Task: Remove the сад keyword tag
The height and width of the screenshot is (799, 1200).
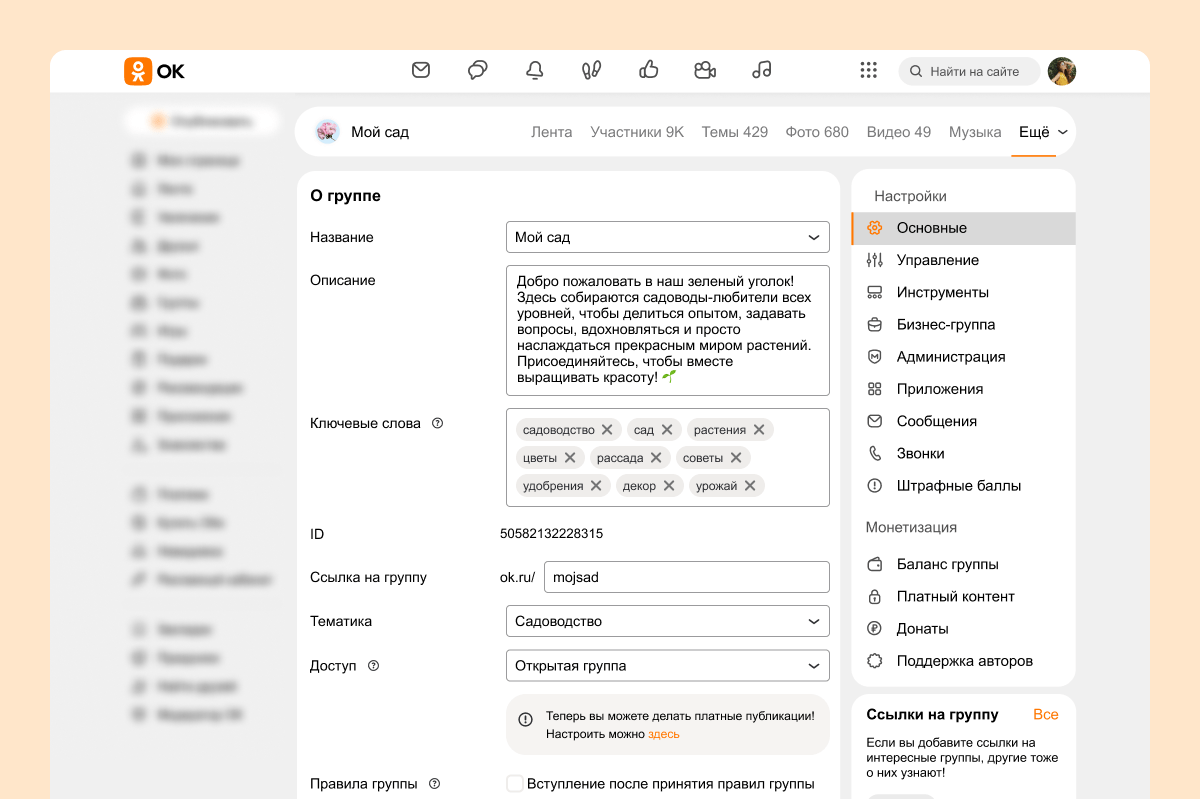Action: tap(668, 429)
